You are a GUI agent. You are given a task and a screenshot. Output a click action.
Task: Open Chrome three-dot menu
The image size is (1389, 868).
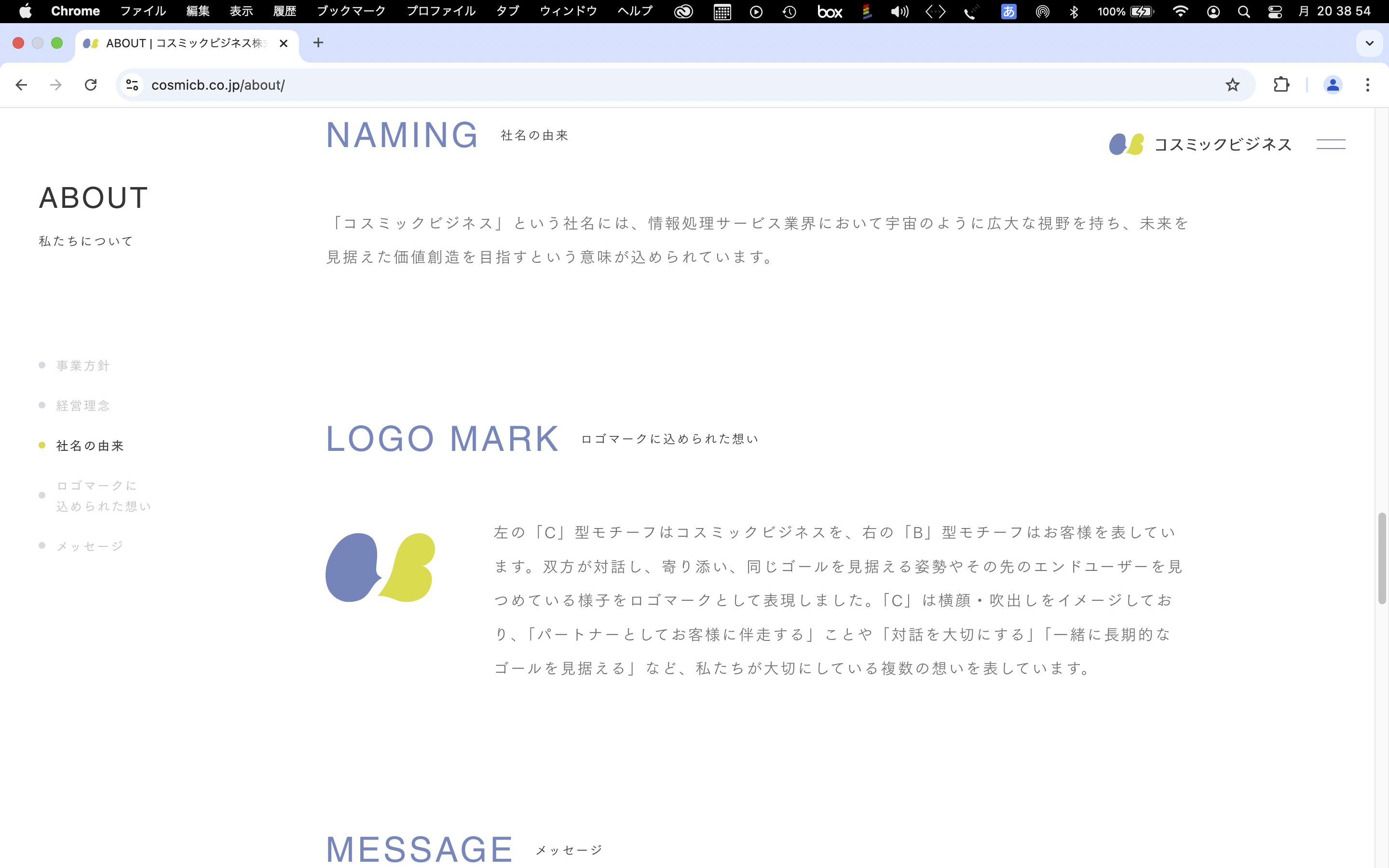pyautogui.click(x=1368, y=85)
